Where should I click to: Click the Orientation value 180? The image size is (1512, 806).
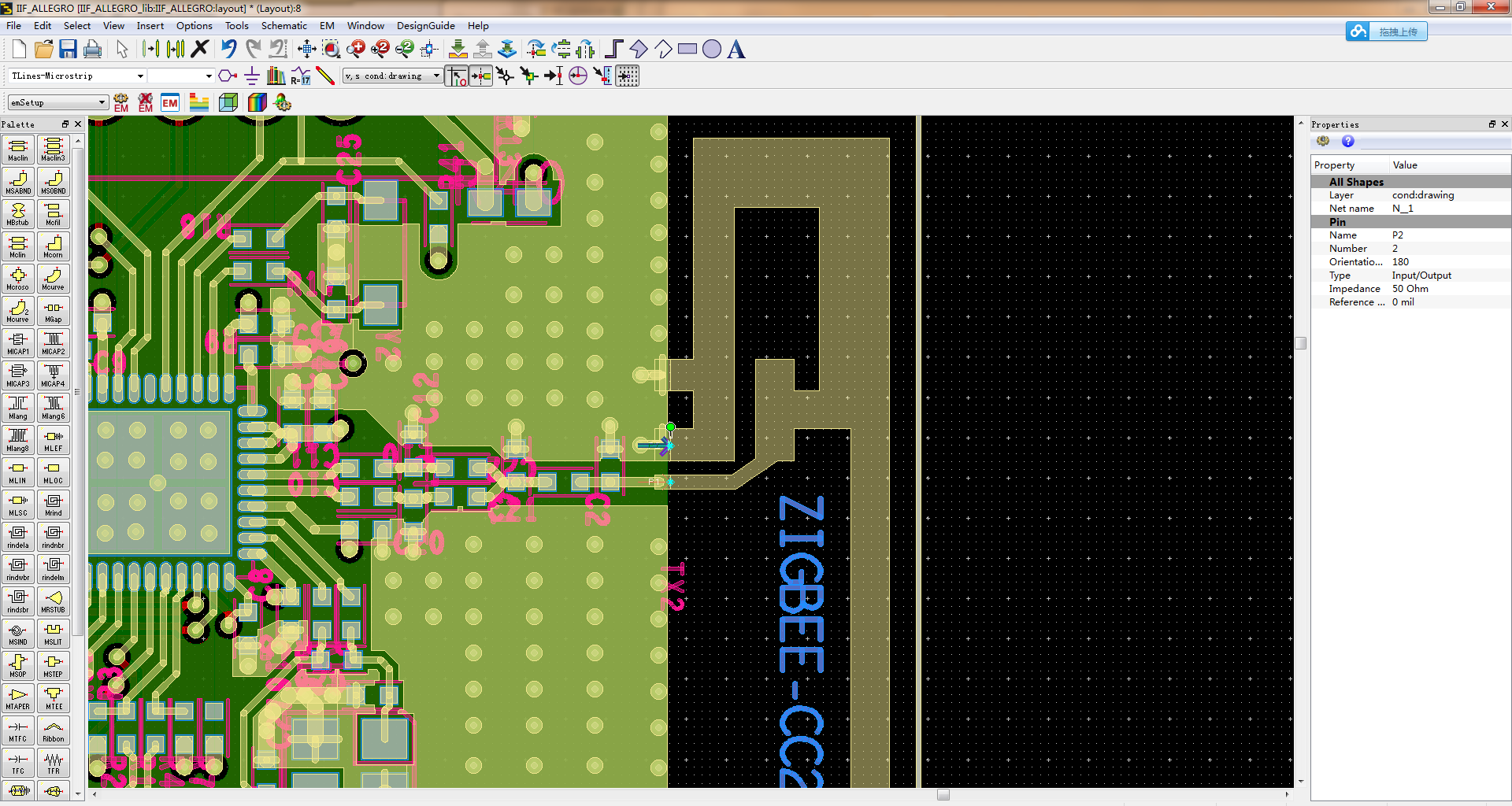[1400, 262]
